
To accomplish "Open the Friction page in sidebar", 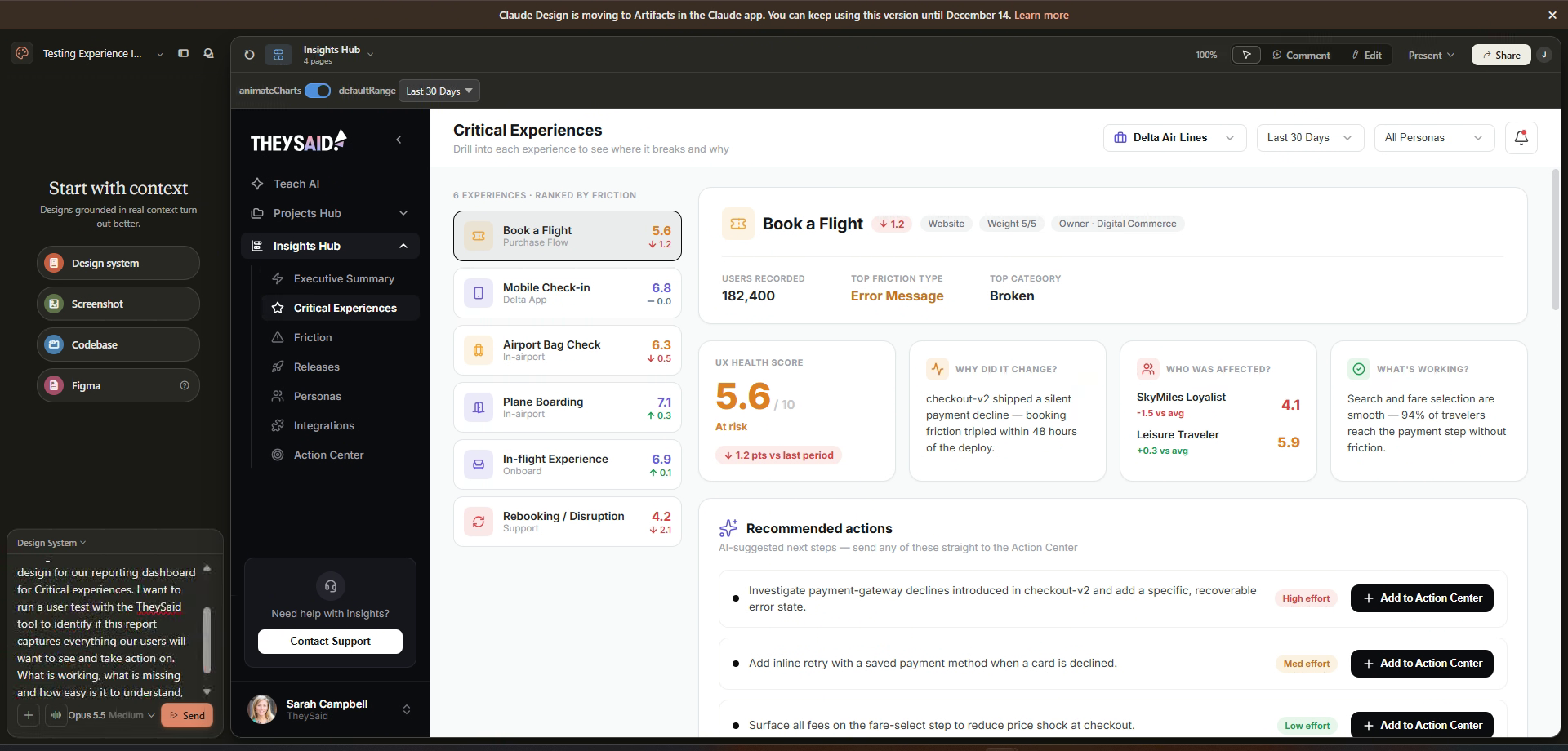I will coord(341,337).
